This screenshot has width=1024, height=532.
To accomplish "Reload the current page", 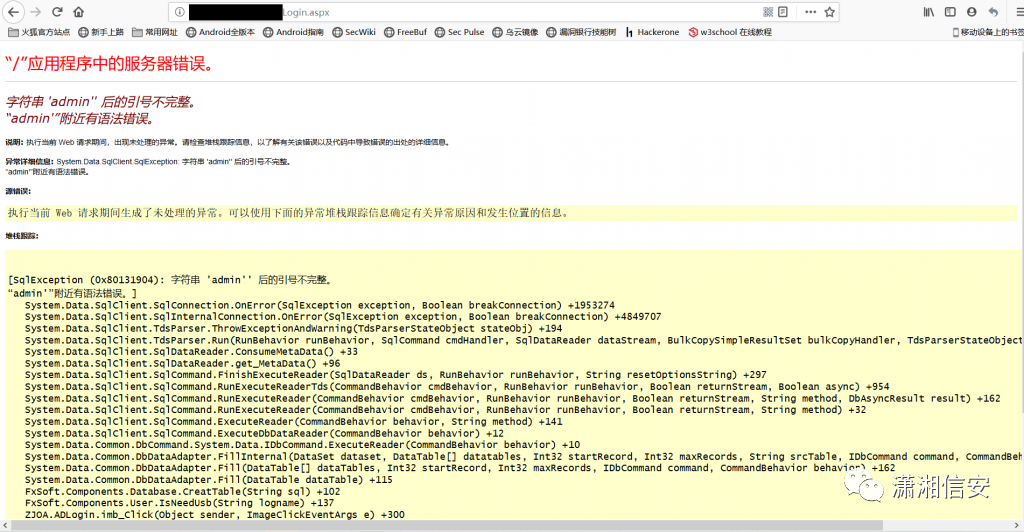I will (x=57, y=12).
